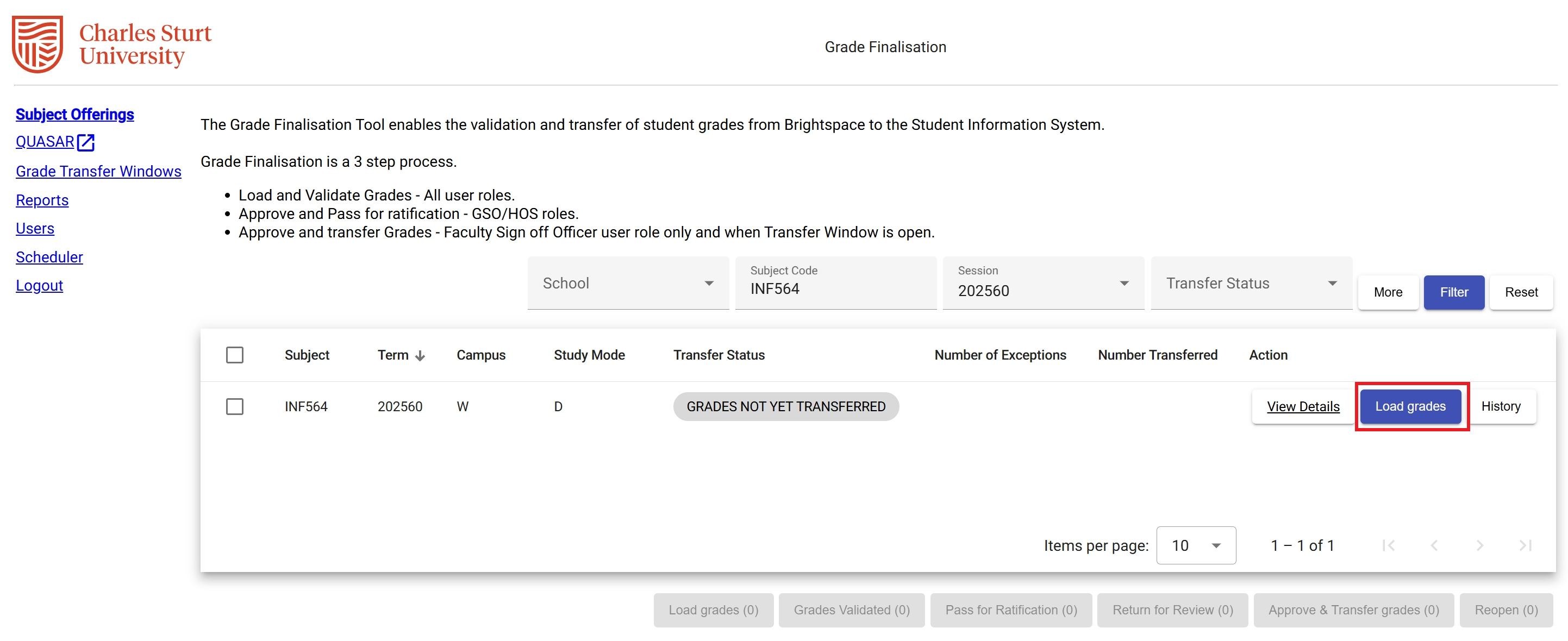Click the Charles Sturt University shield logo

[x=38, y=44]
